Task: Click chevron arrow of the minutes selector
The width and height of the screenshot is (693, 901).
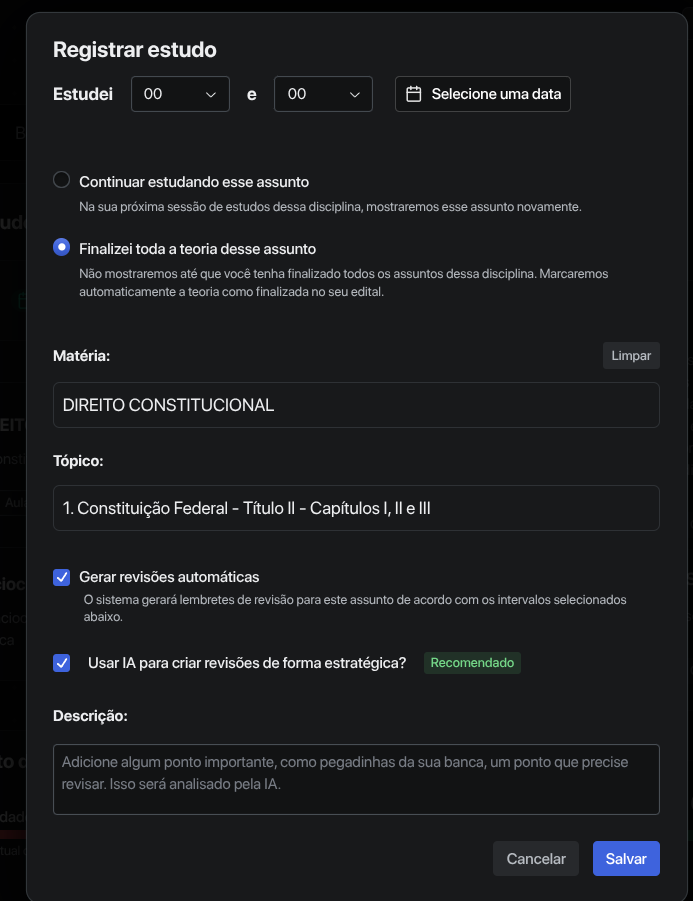Action: coord(355,94)
